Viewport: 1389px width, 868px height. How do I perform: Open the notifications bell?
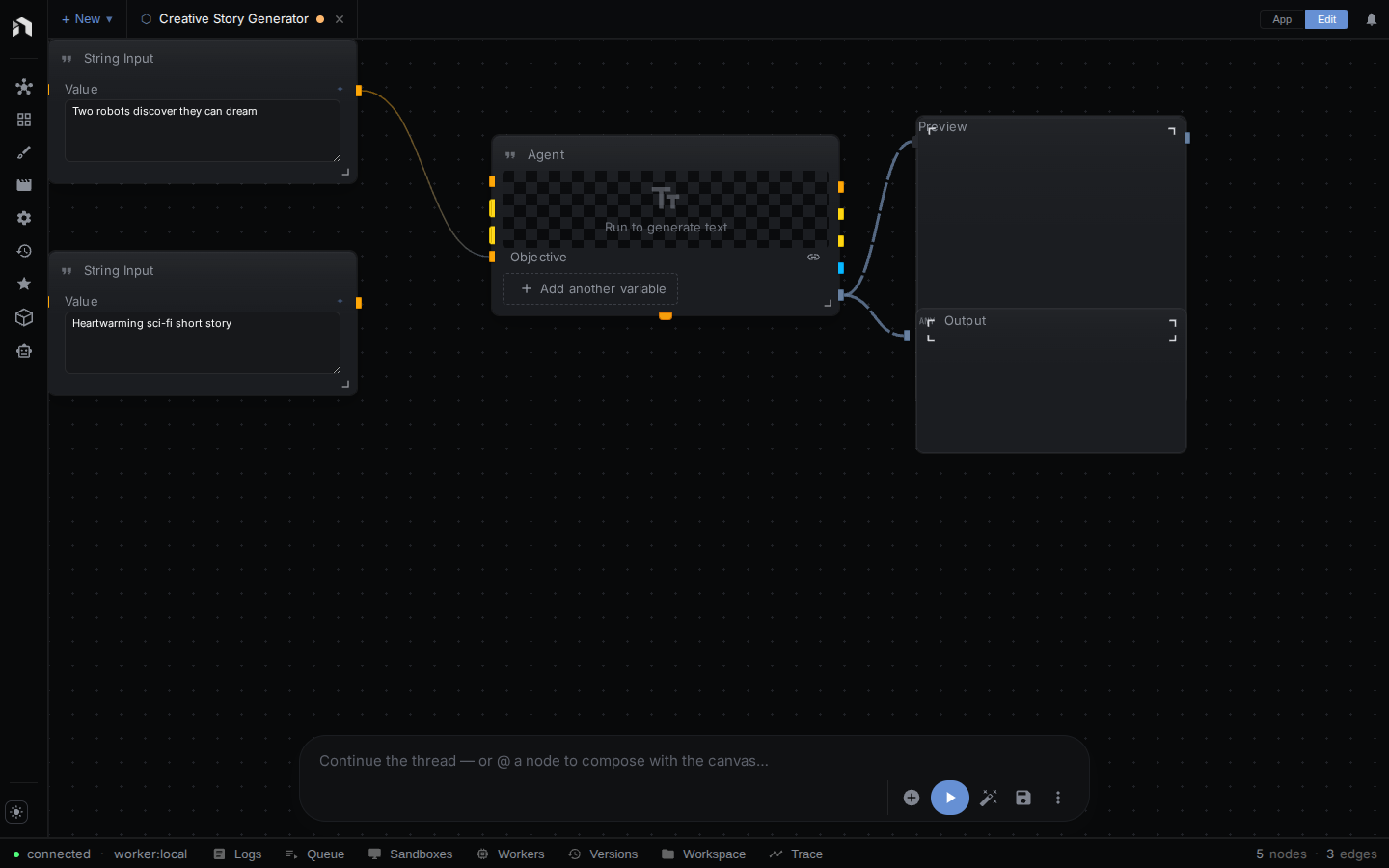1372,19
